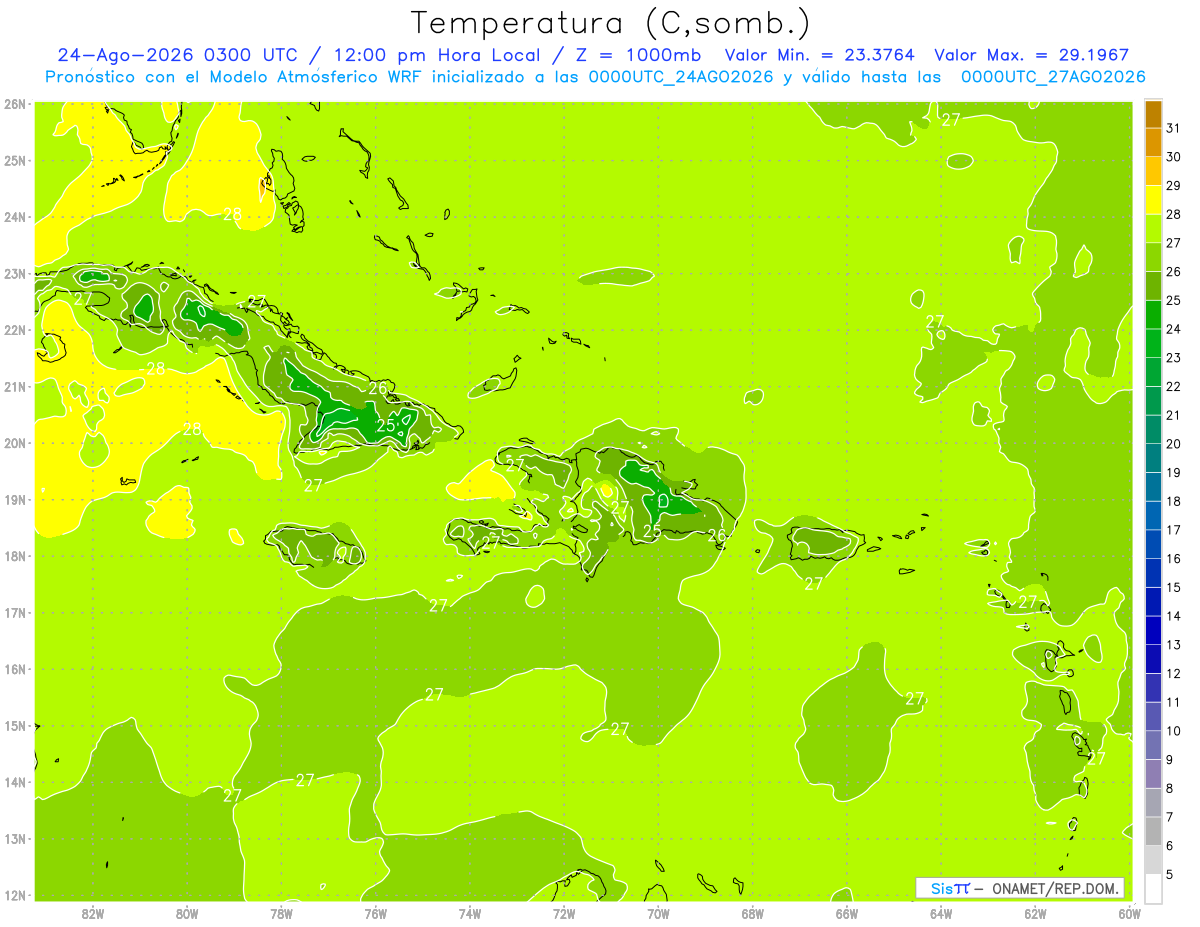Click the "11" label on the color scale
1200x927 pixels.
click(1174, 702)
